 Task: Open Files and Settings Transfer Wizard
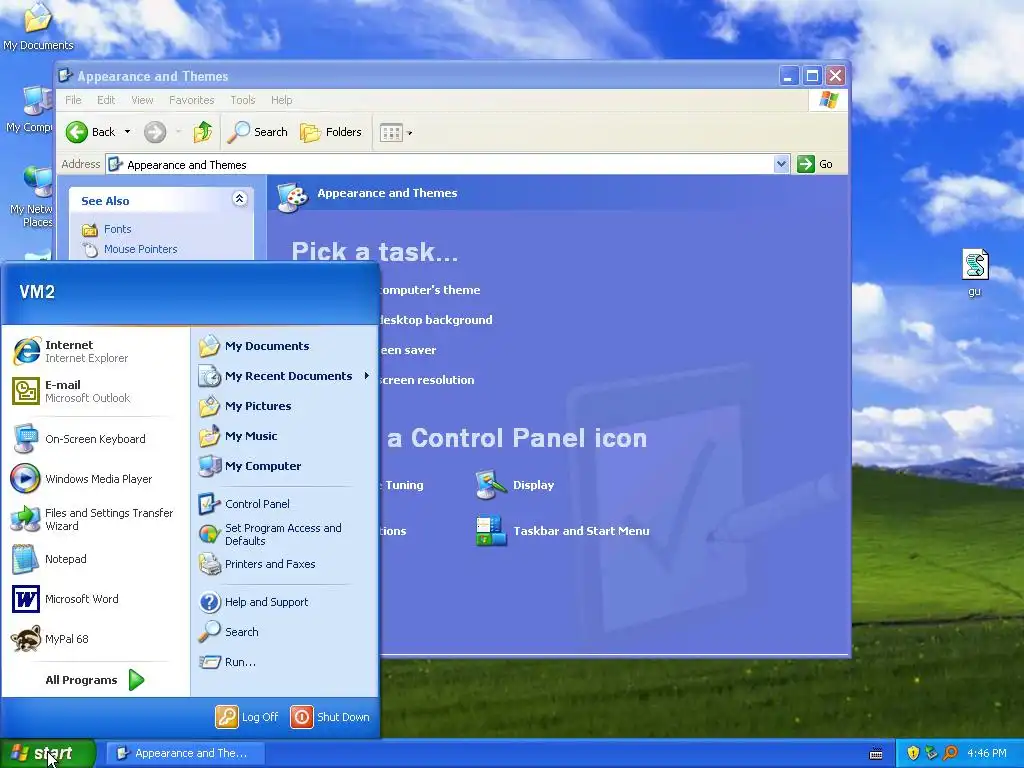tap(91, 519)
